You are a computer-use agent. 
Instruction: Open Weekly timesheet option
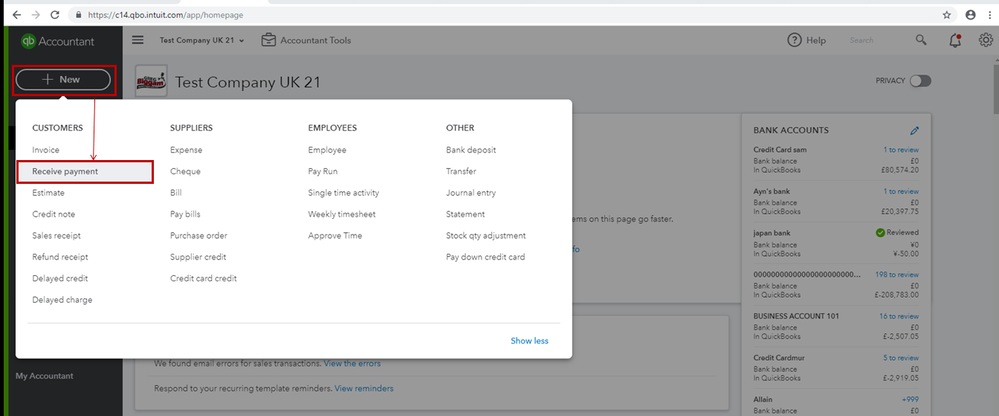coord(341,214)
